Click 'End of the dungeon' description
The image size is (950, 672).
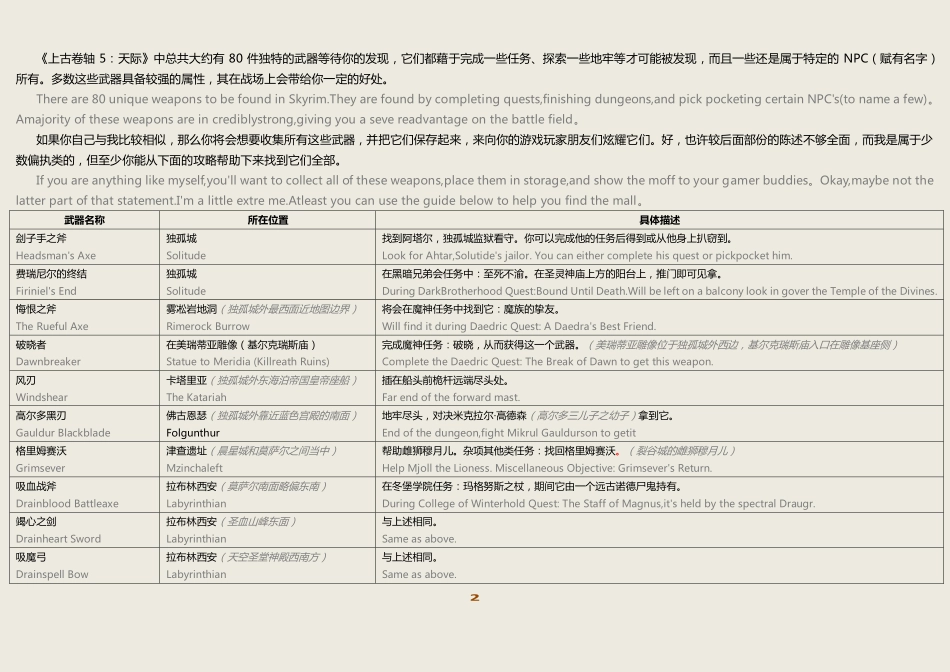[x=509, y=433]
